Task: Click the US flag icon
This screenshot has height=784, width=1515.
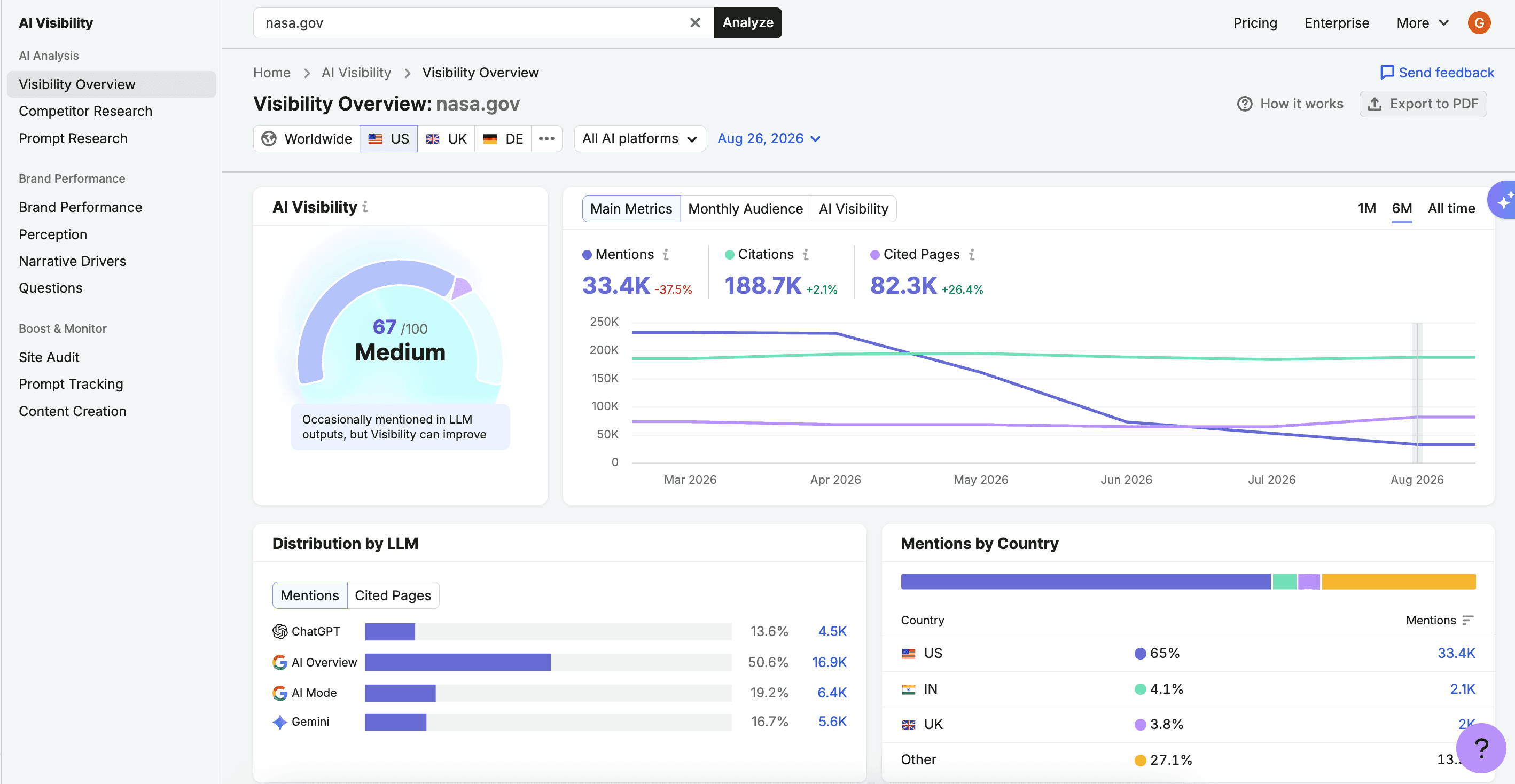Action: [x=375, y=139]
